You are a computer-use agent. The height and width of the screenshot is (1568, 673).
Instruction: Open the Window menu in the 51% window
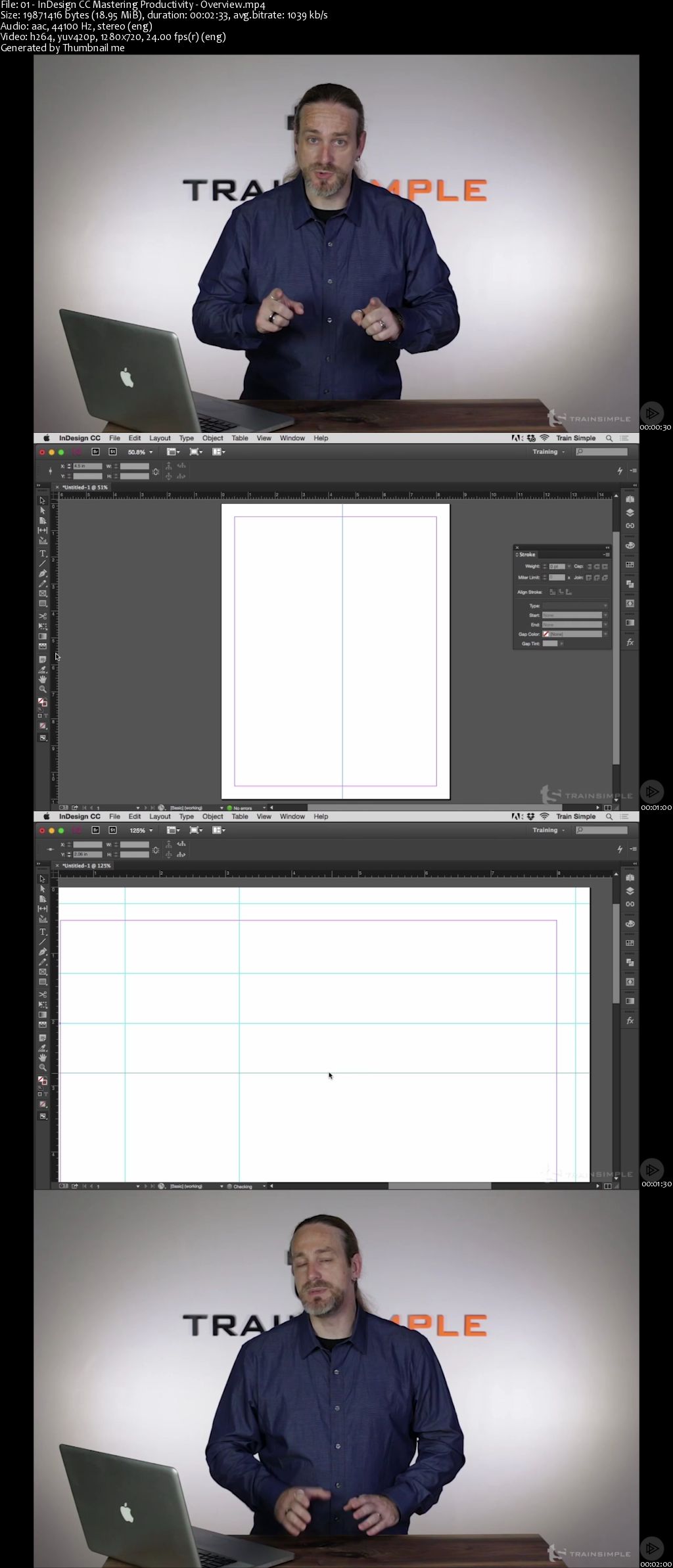coord(292,438)
